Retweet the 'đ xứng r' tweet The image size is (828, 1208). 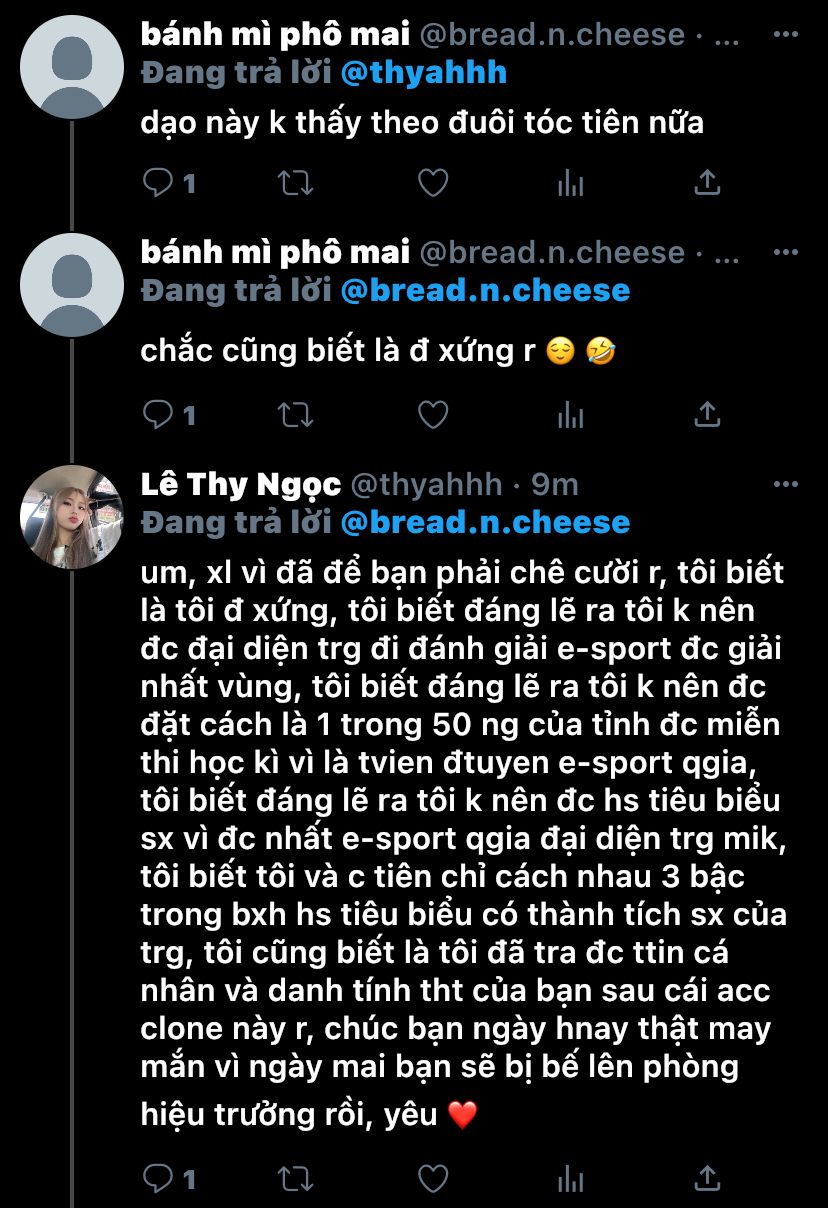click(x=295, y=414)
